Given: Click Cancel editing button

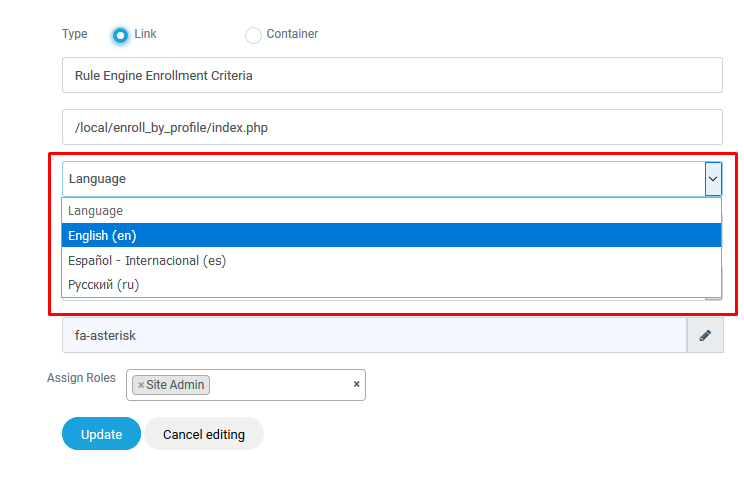Looking at the screenshot, I should coord(203,434).
